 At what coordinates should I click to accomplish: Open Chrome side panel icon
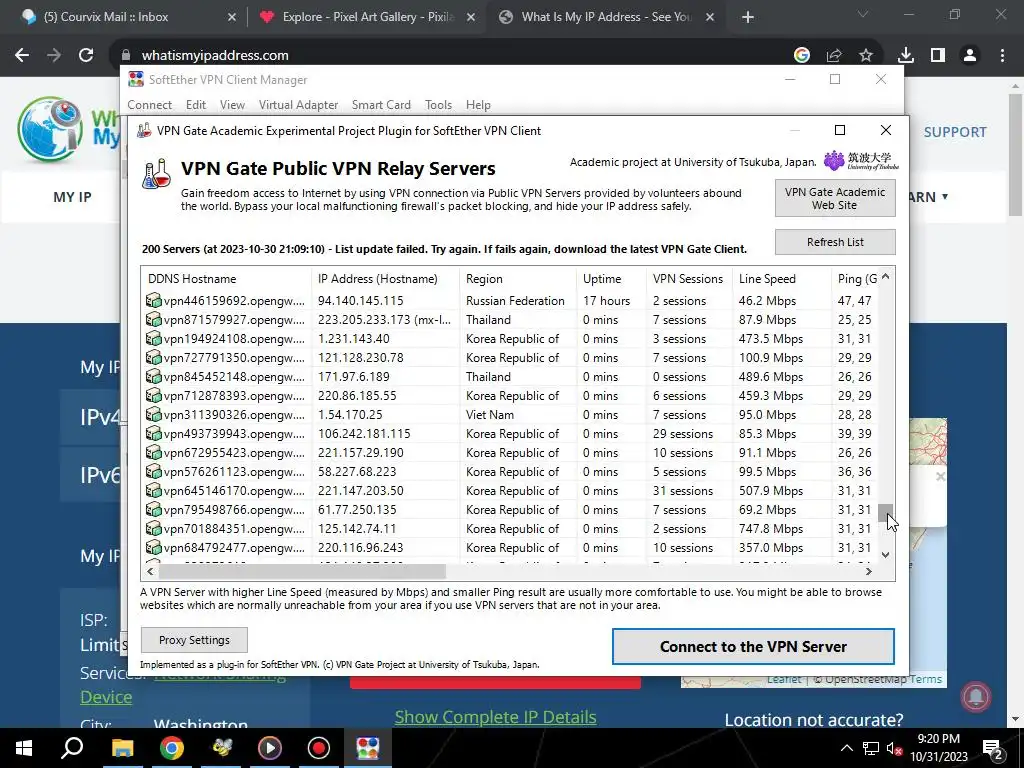pos(938,56)
